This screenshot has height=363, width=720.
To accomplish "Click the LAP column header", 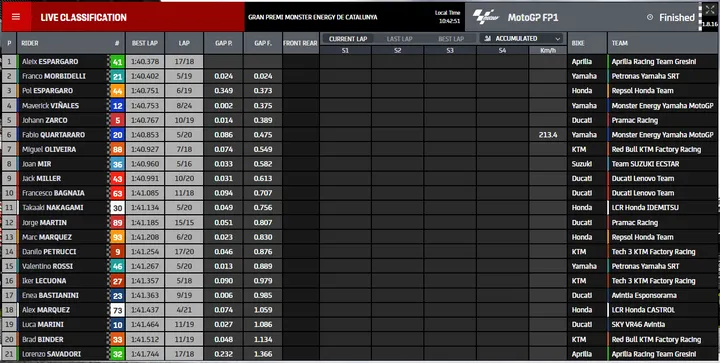I will coord(184,43).
